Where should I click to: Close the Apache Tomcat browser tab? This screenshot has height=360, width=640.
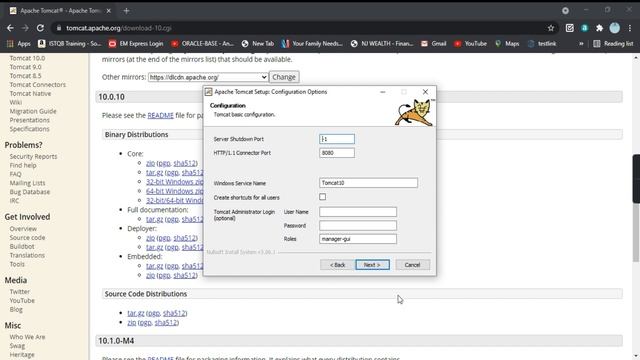[109, 11]
